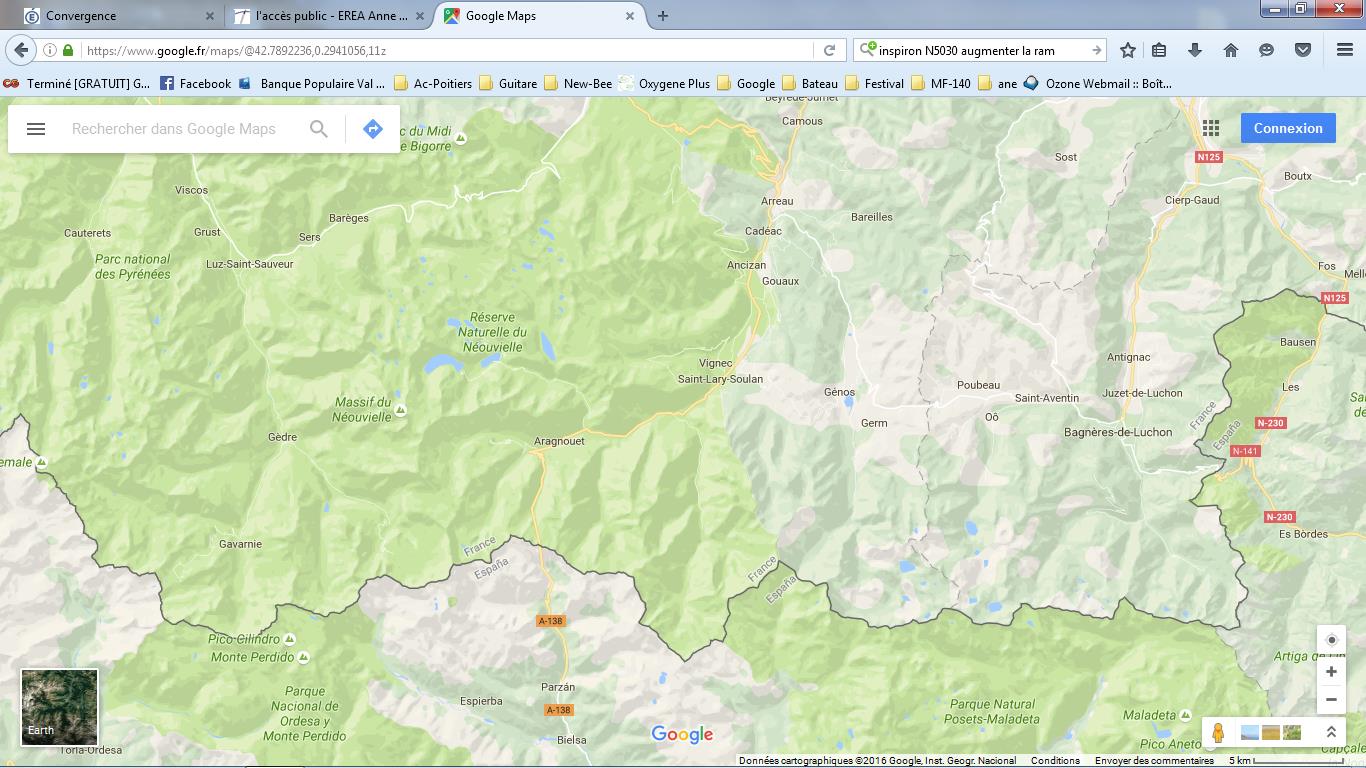Screen dimensions: 1366x768
Task: Click the green padlock security icon
Action: 68,50
